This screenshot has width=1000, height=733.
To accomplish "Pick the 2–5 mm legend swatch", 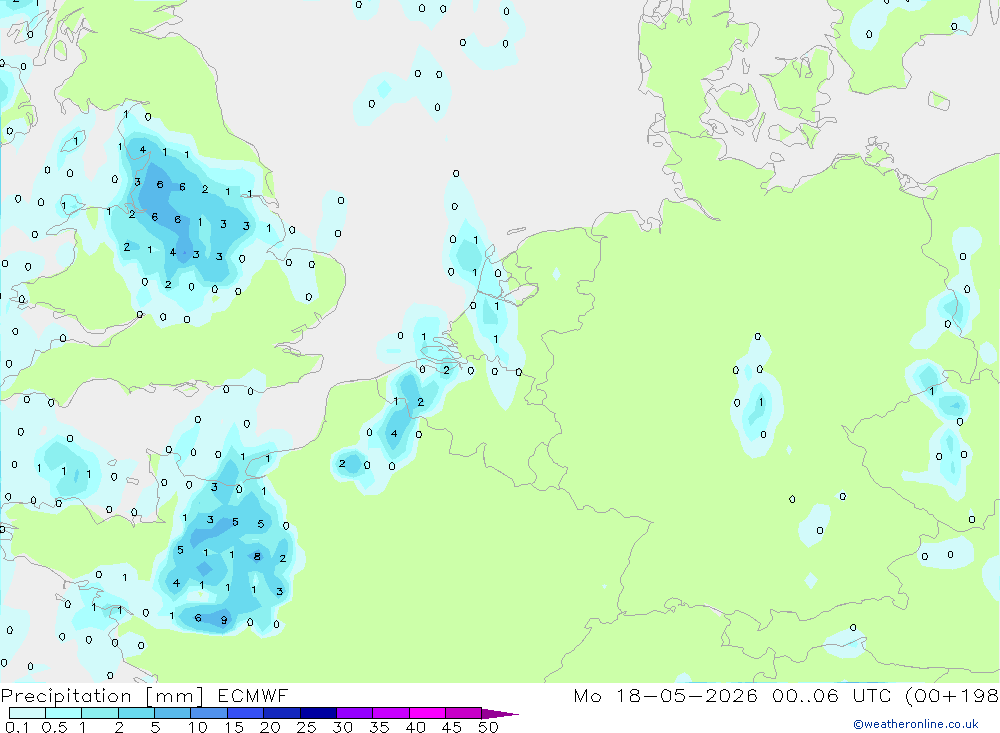I will (136, 713).
